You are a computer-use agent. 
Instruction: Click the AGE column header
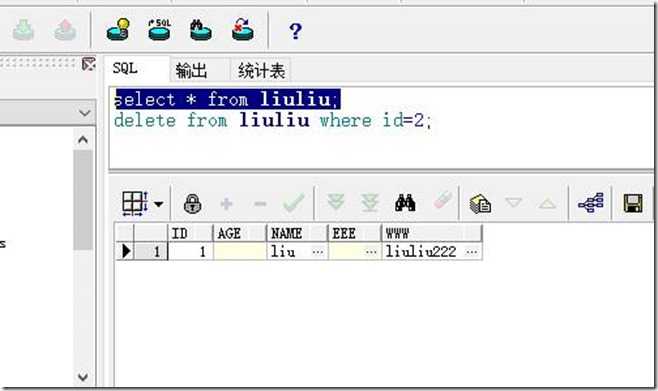click(240, 233)
